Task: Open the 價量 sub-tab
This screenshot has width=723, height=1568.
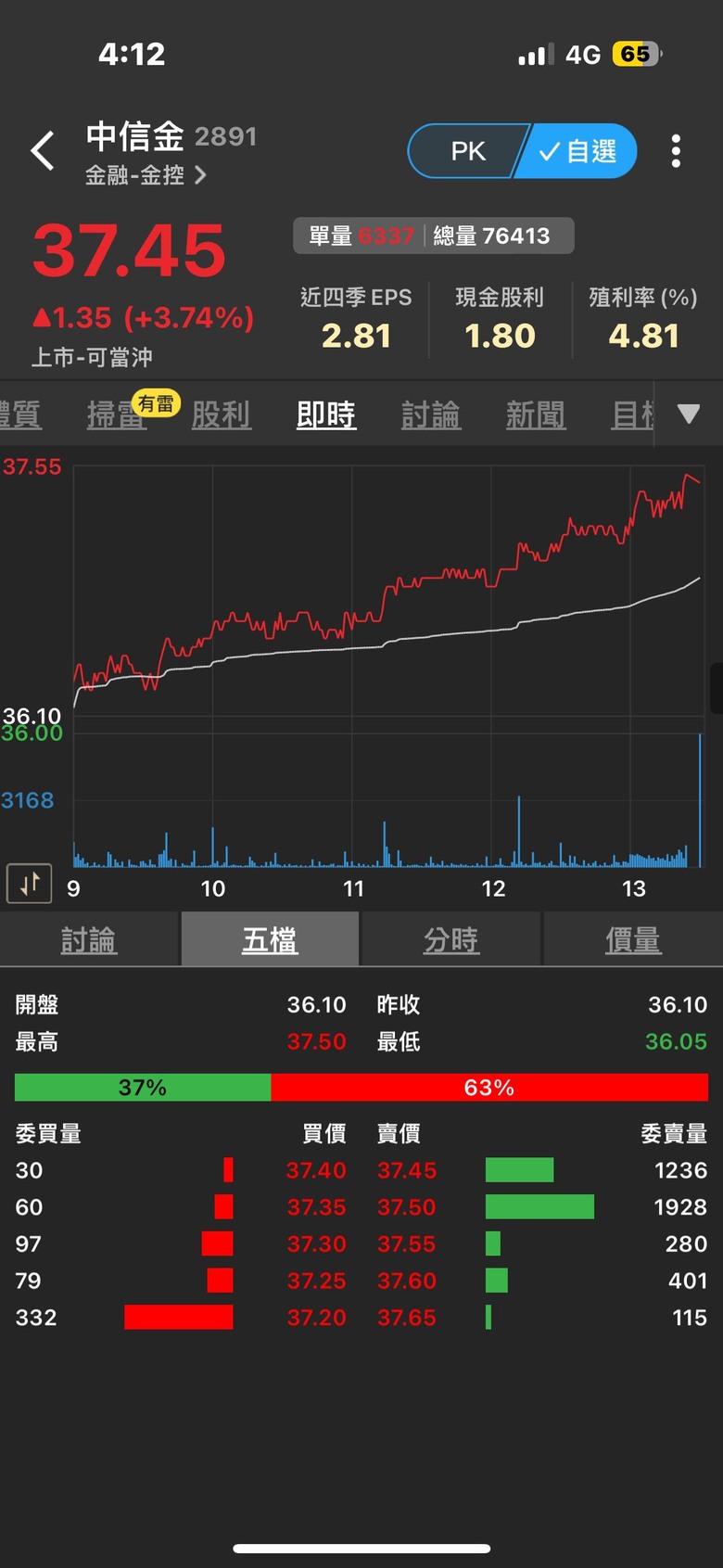Action: [x=633, y=940]
